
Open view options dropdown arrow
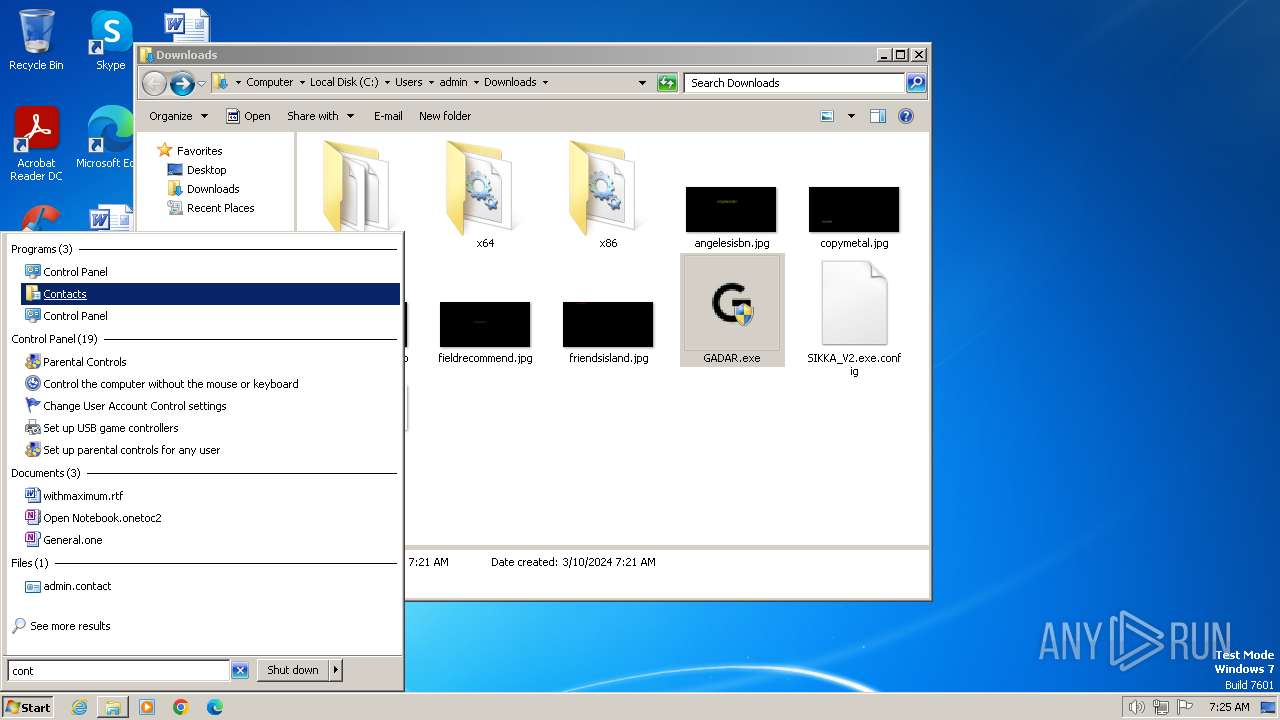click(x=851, y=116)
